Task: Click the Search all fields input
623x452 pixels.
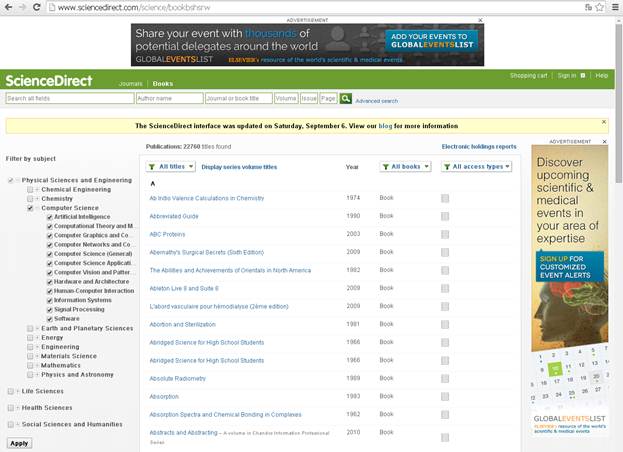Action: click(x=70, y=98)
